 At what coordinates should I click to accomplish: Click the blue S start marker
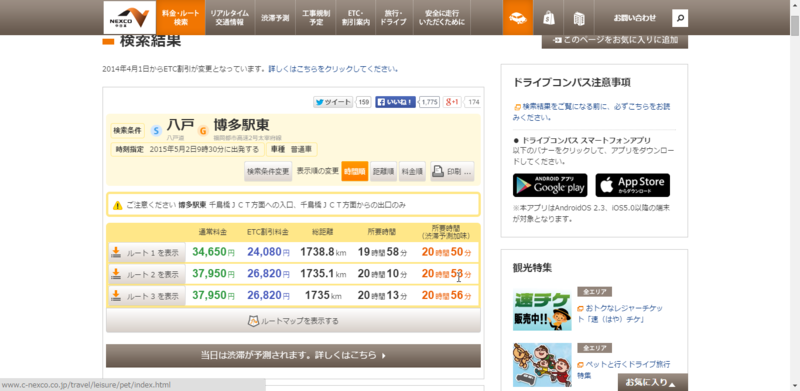pyautogui.click(x=156, y=131)
